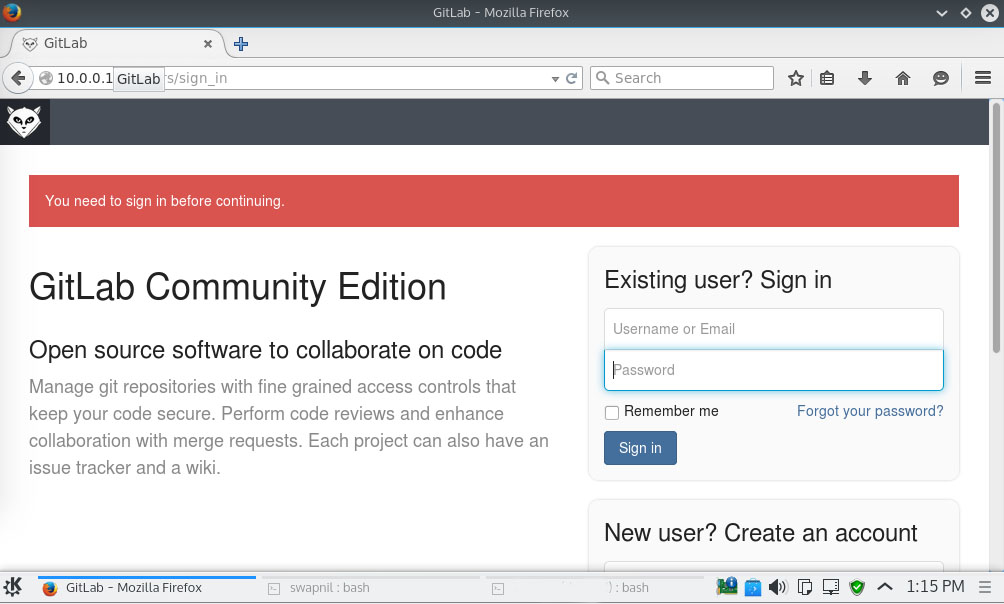
Task: View your reading list via the clipboard icon
Action: point(827,78)
